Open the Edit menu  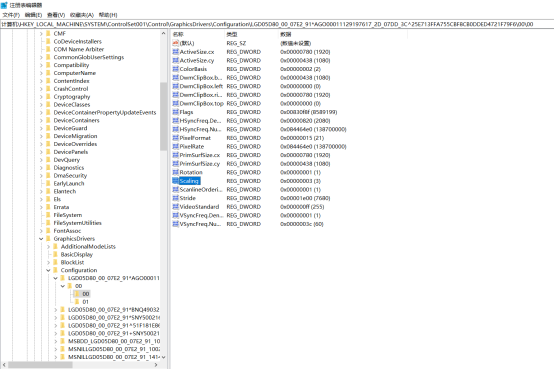point(33,15)
